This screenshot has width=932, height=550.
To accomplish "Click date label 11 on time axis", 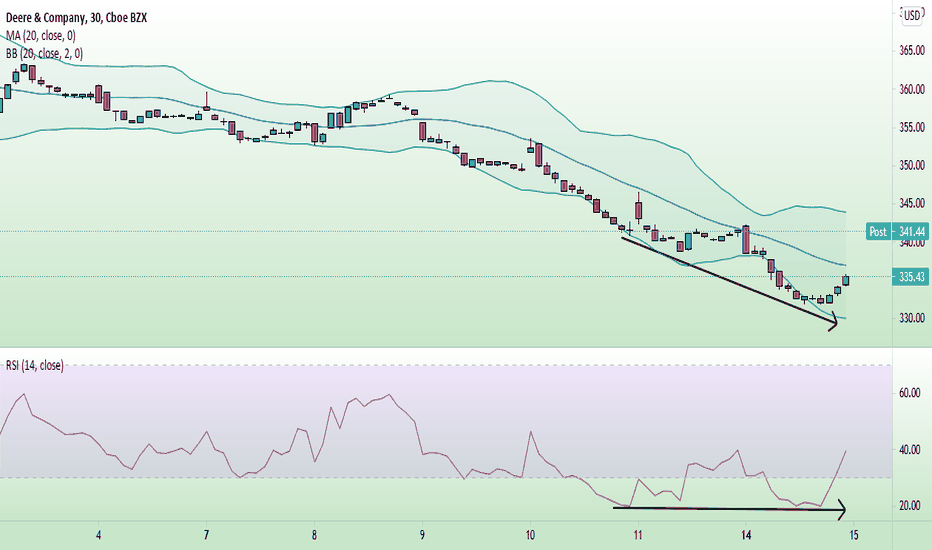I will pyautogui.click(x=638, y=535).
